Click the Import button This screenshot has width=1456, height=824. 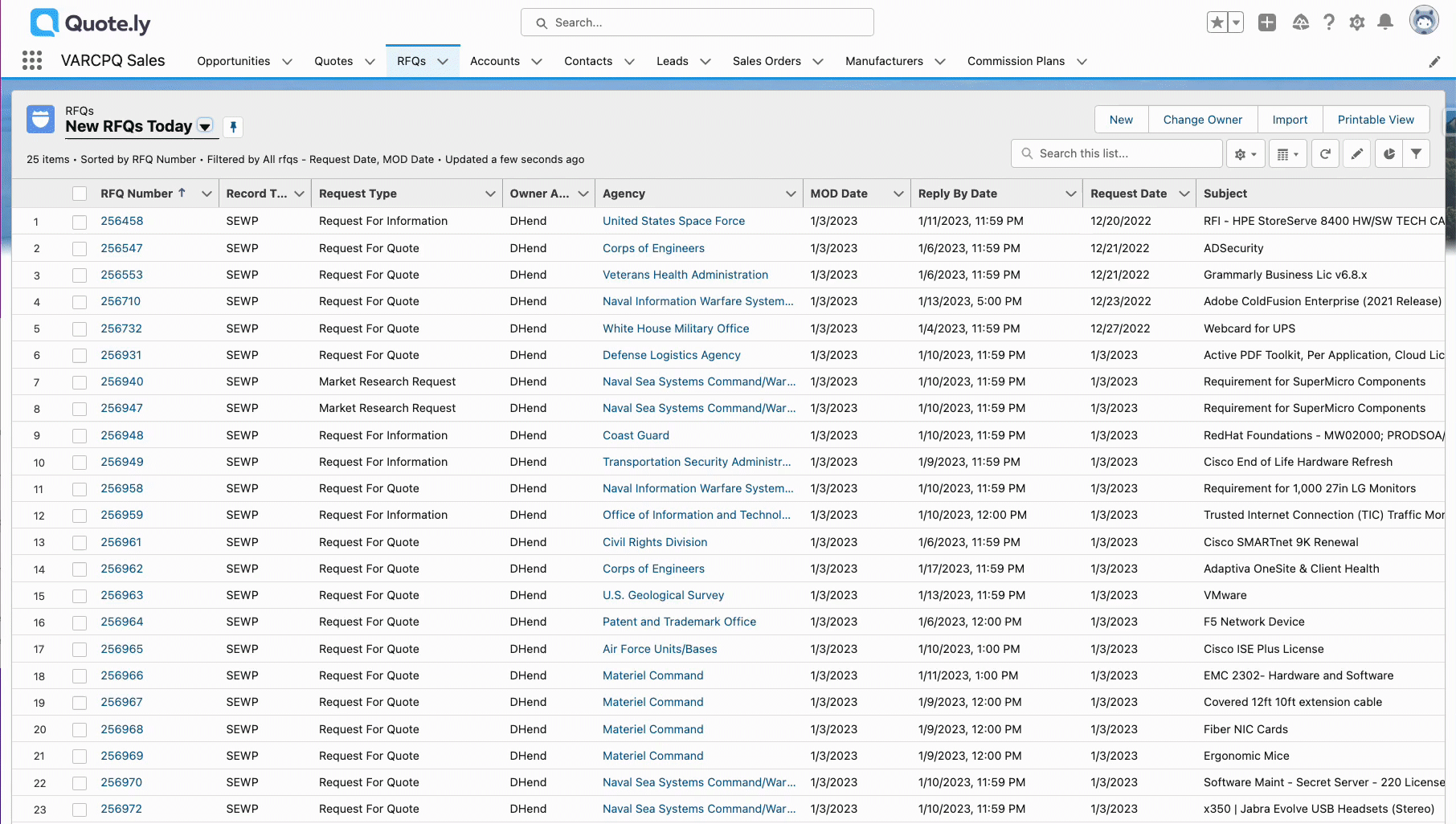pos(1290,120)
